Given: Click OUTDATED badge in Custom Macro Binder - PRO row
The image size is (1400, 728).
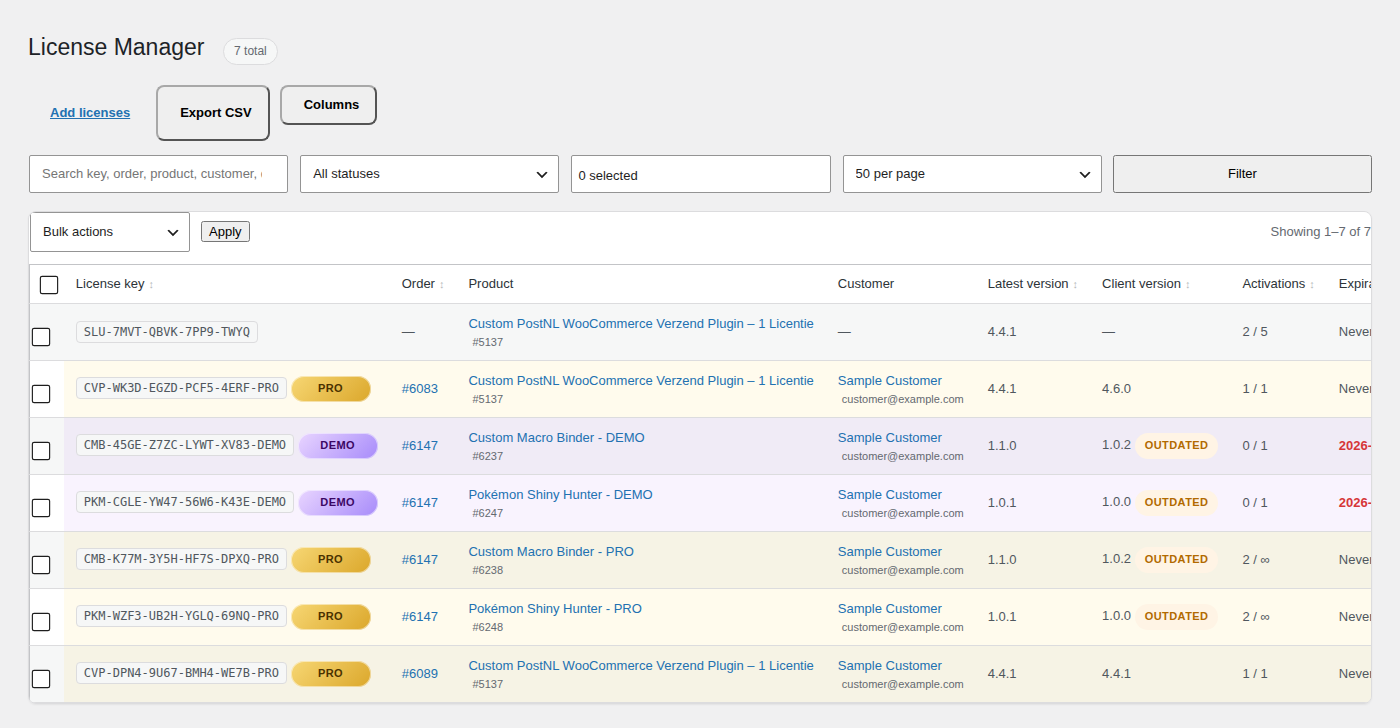Looking at the screenshot, I should (1176, 560).
